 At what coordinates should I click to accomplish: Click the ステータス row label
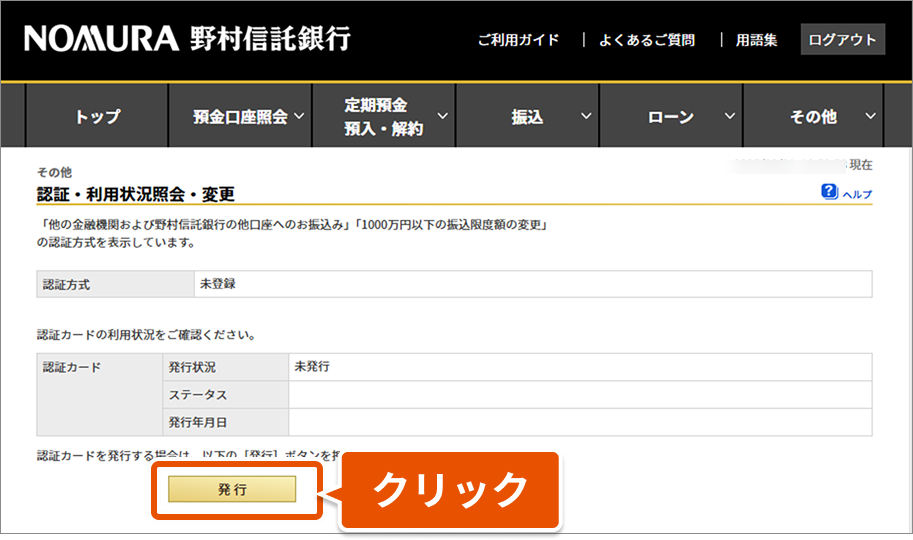click(x=198, y=395)
